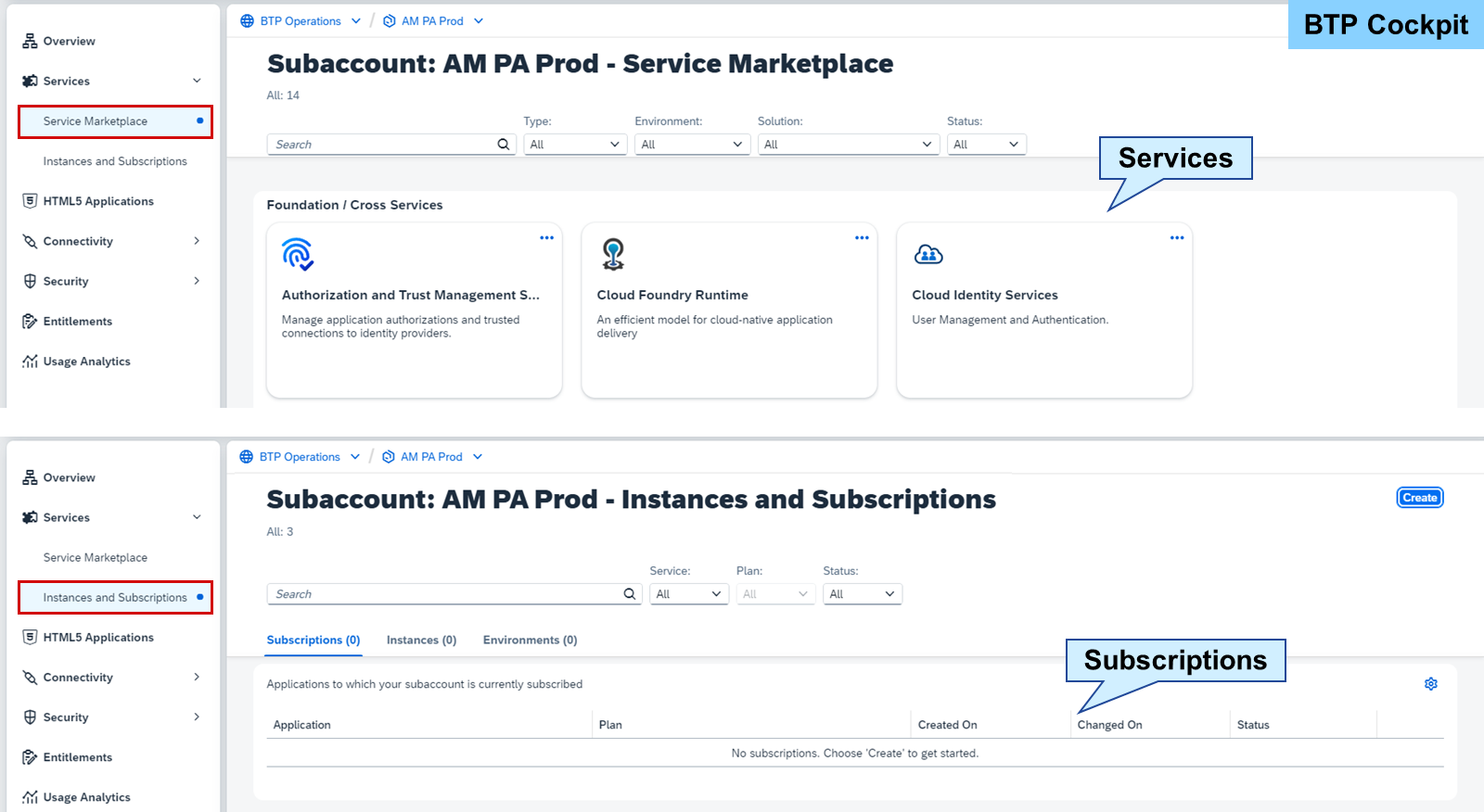Click the Cloud Identity Services cloud icon

tap(928, 254)
